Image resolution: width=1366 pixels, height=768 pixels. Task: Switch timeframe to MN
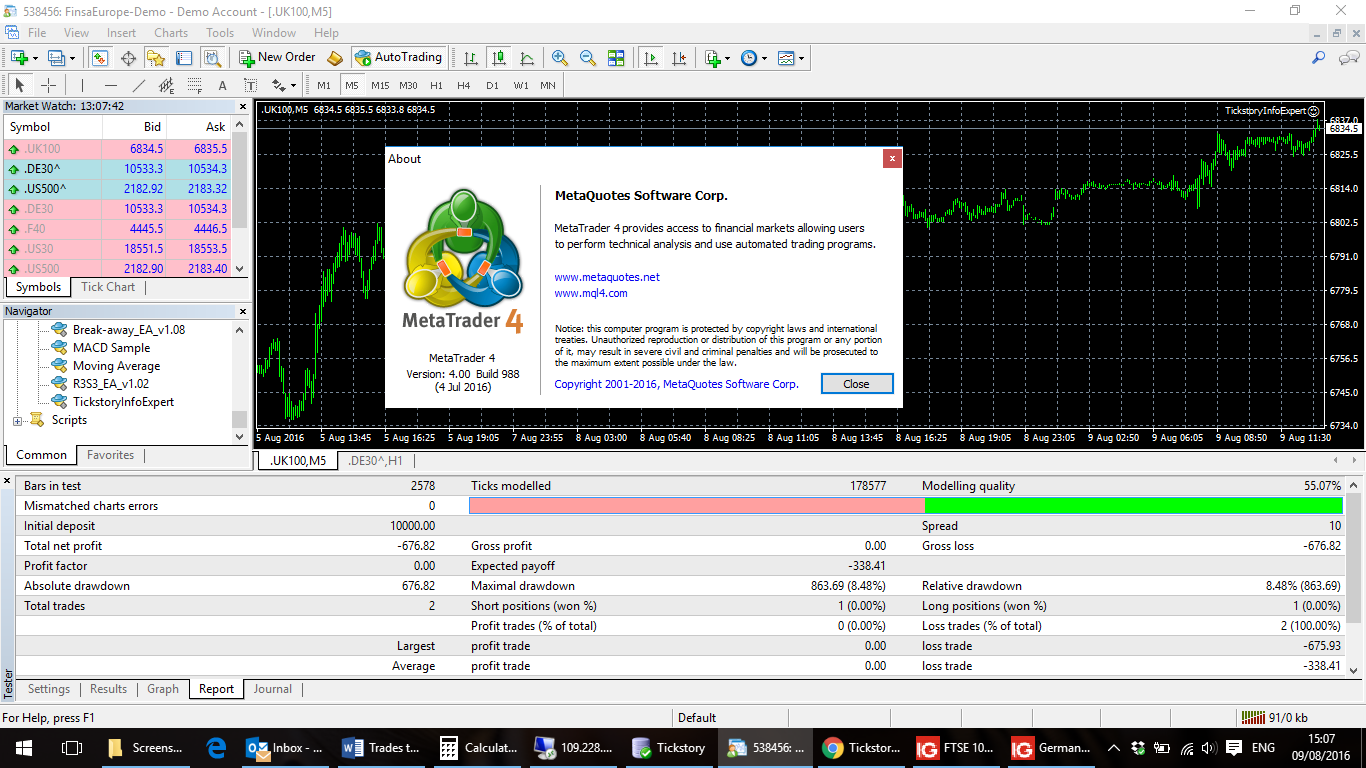tap(548, 85)
